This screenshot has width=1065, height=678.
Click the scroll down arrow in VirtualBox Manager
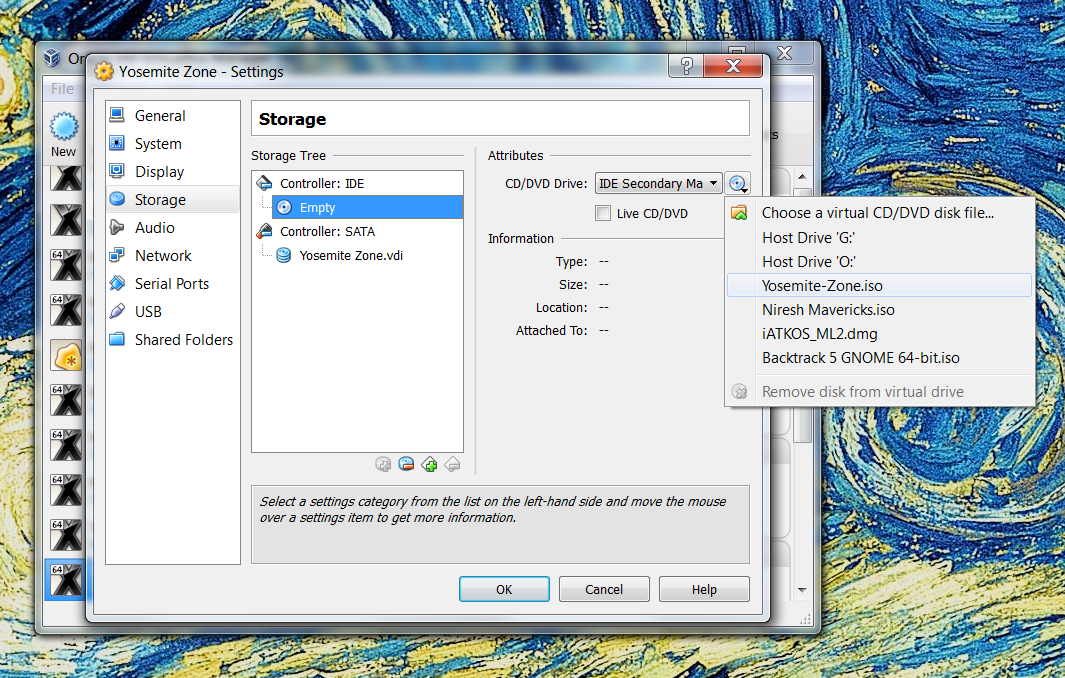802,590
